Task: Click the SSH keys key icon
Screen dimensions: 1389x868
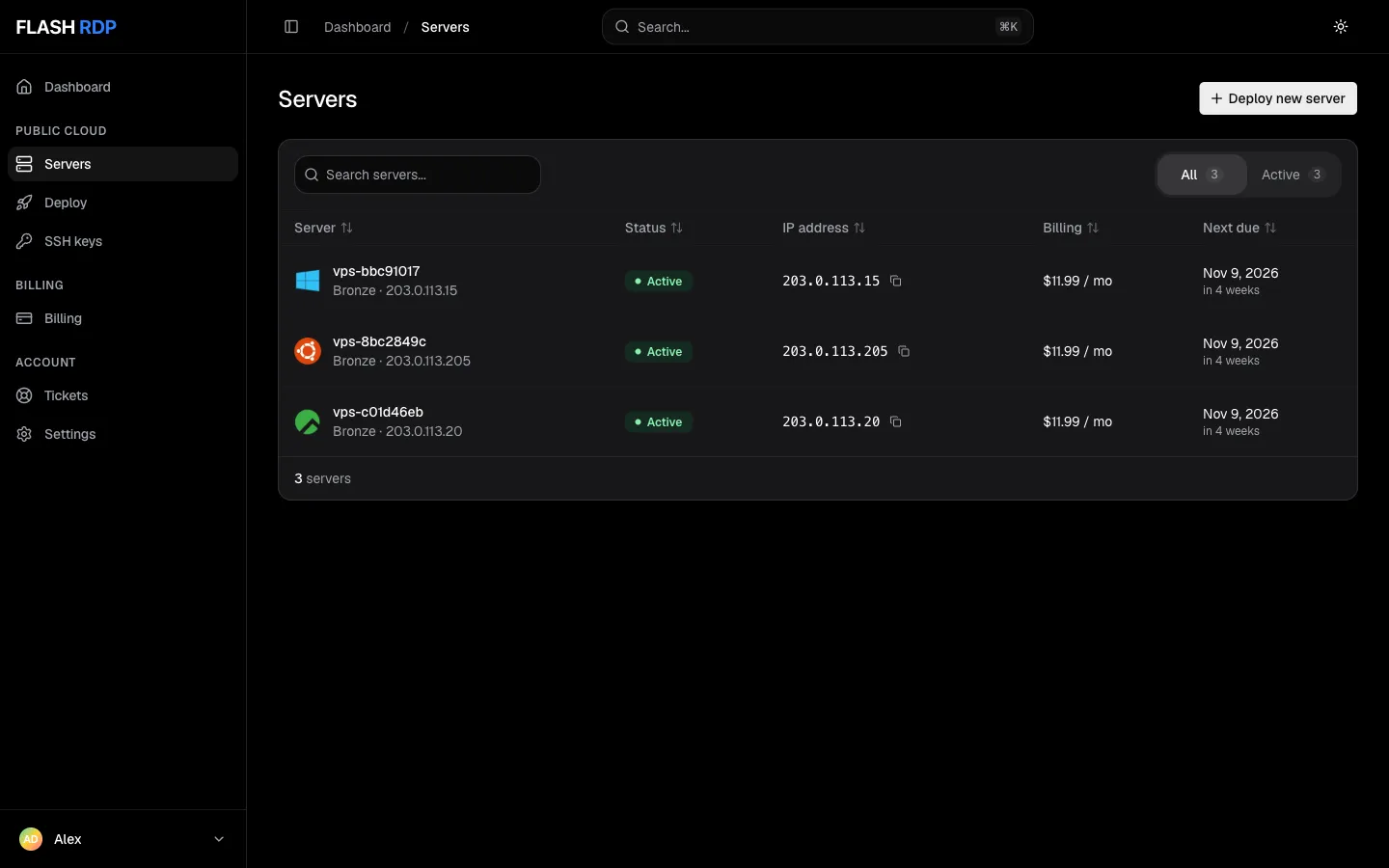Action: pos(25,241)
